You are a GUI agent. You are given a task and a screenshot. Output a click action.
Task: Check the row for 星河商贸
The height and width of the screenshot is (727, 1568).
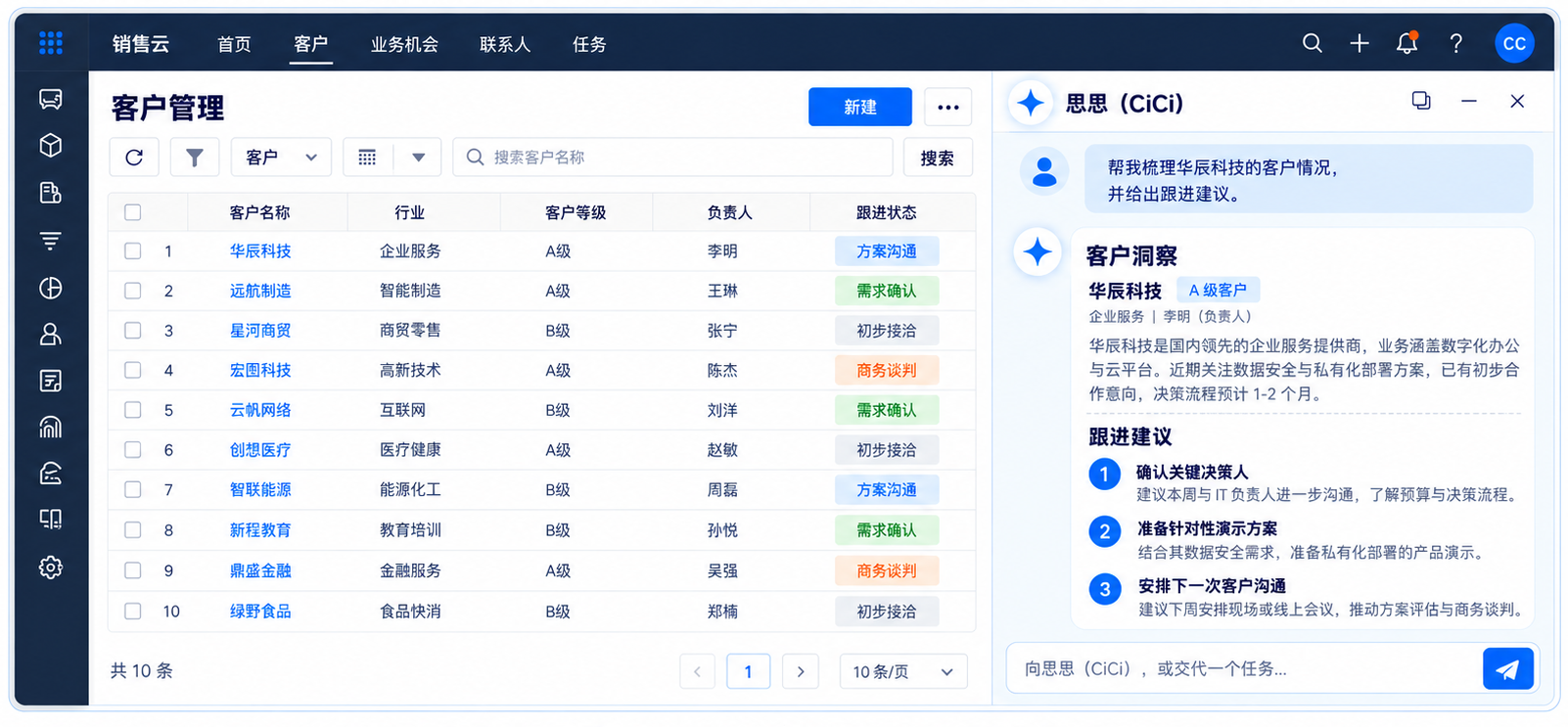point(133,331)
